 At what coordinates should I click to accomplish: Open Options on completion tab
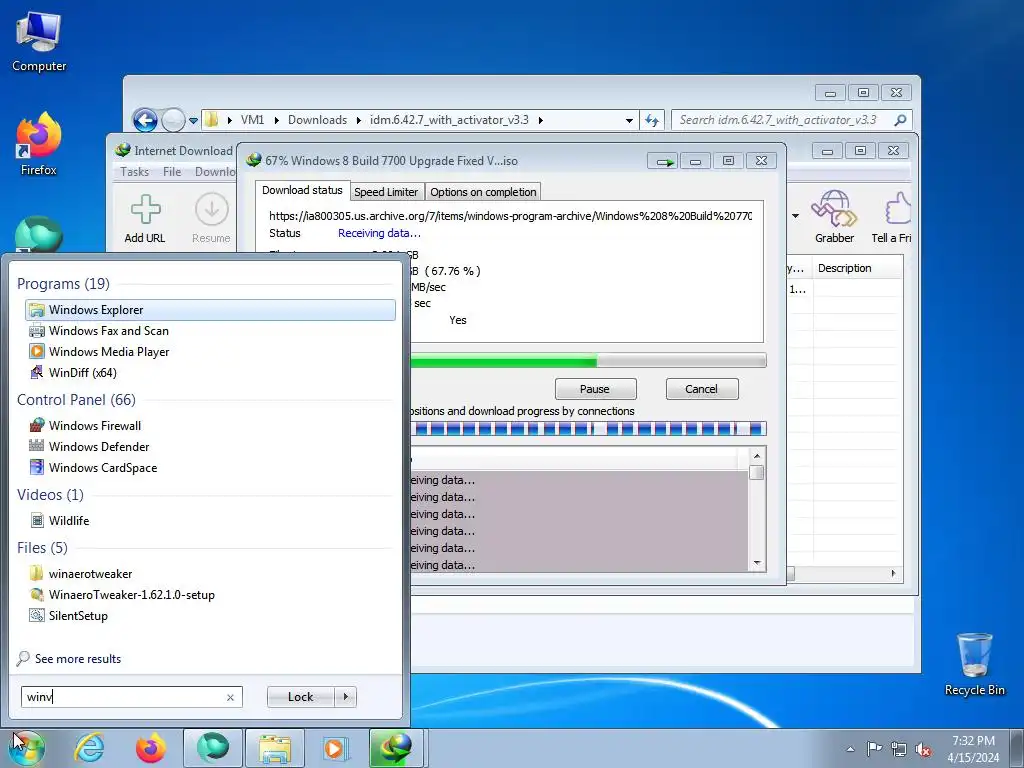[x=483, y=192]
